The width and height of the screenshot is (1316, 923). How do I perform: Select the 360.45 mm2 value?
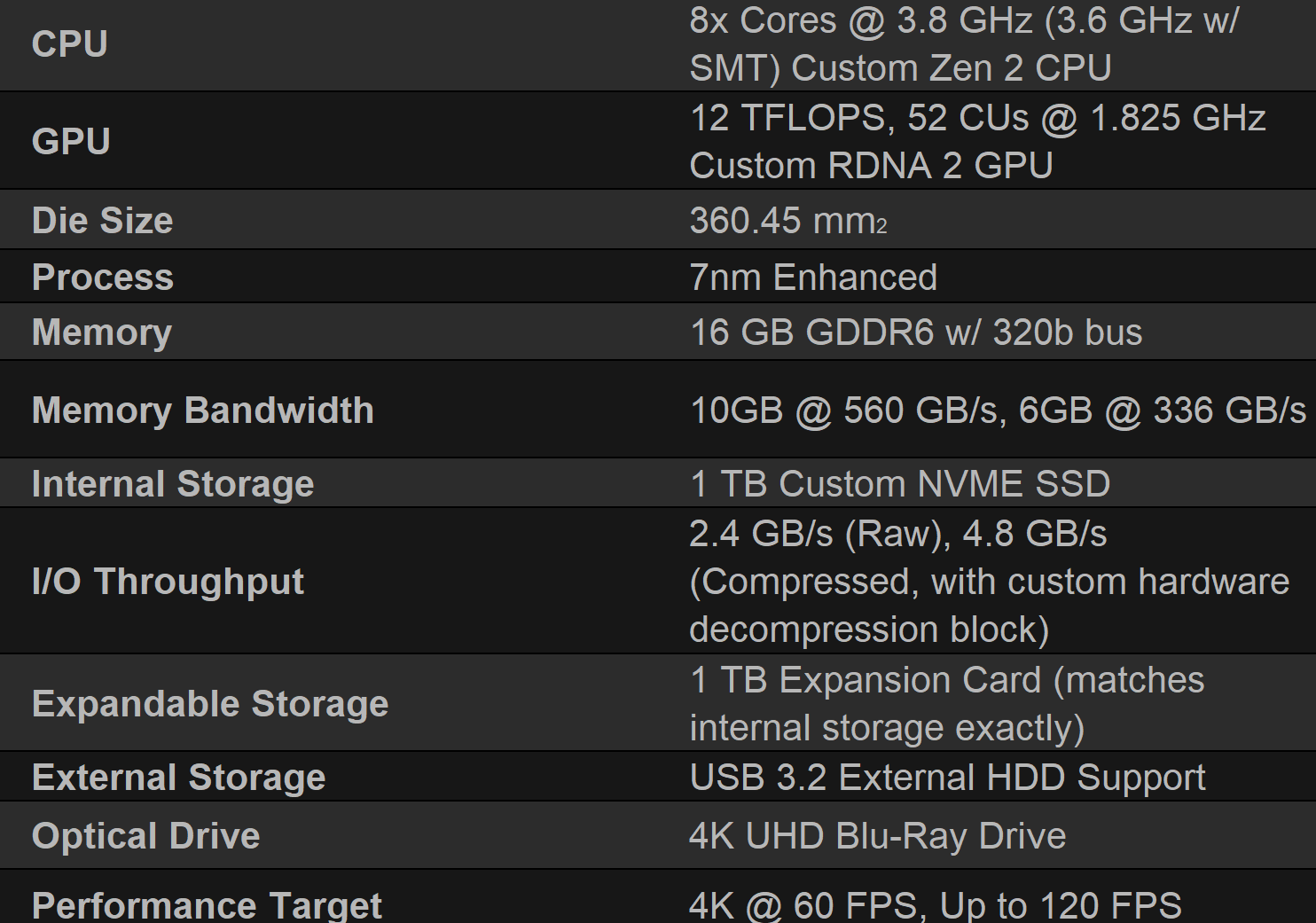pos(787,221)
